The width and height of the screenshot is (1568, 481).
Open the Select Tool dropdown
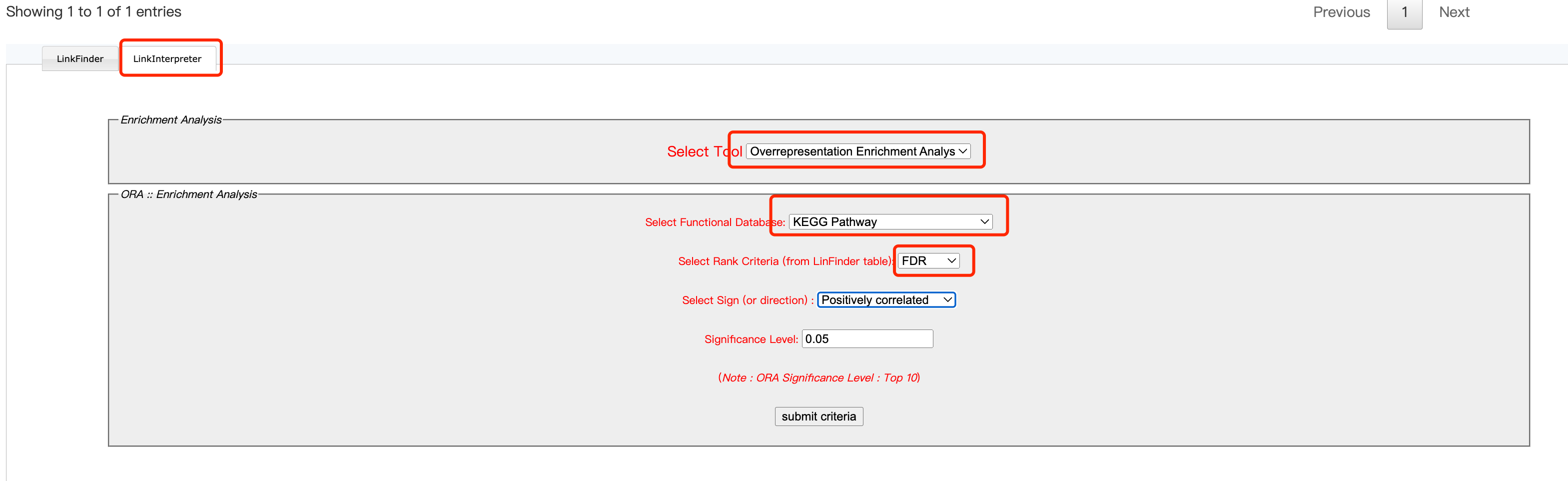pyautogui.click(x=858, y=151)
